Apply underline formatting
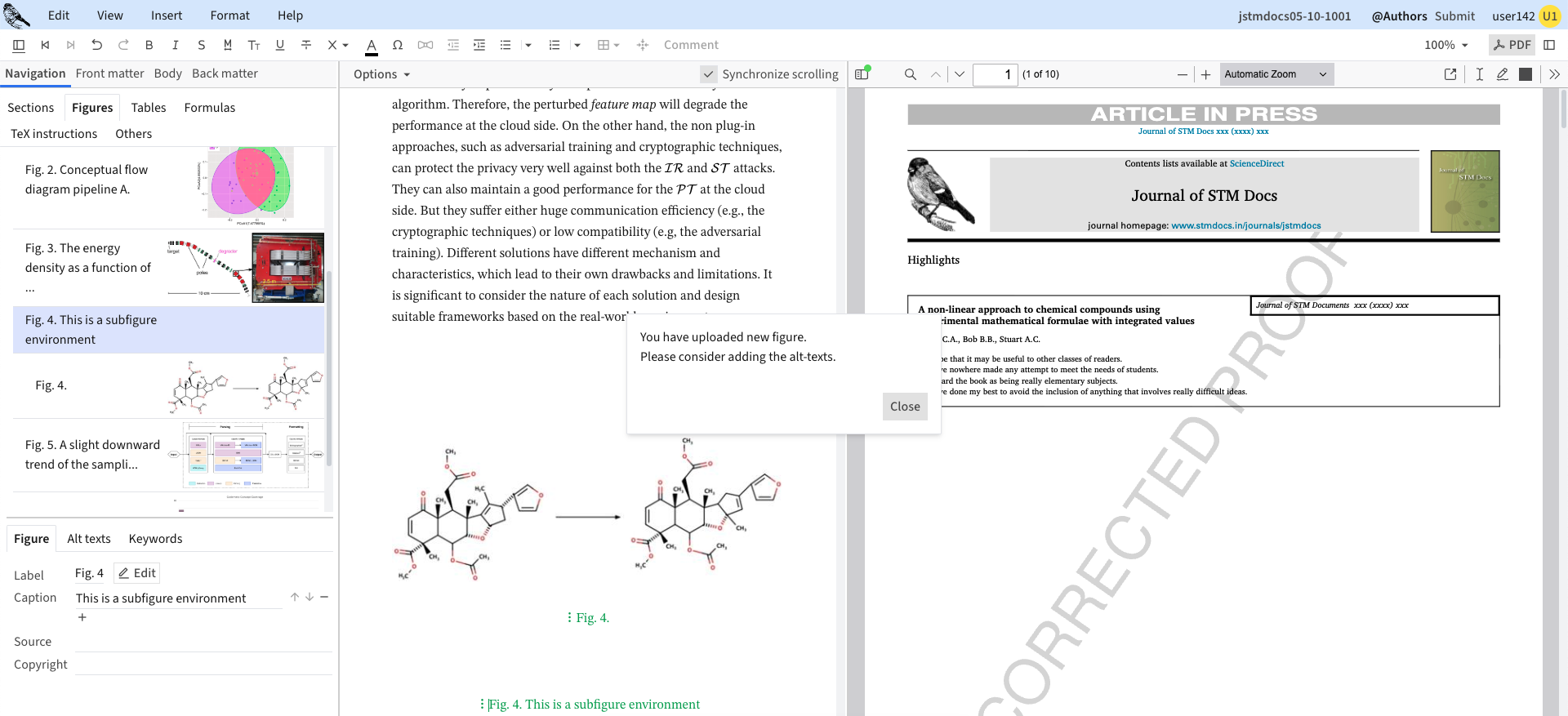 pos(280,45)
